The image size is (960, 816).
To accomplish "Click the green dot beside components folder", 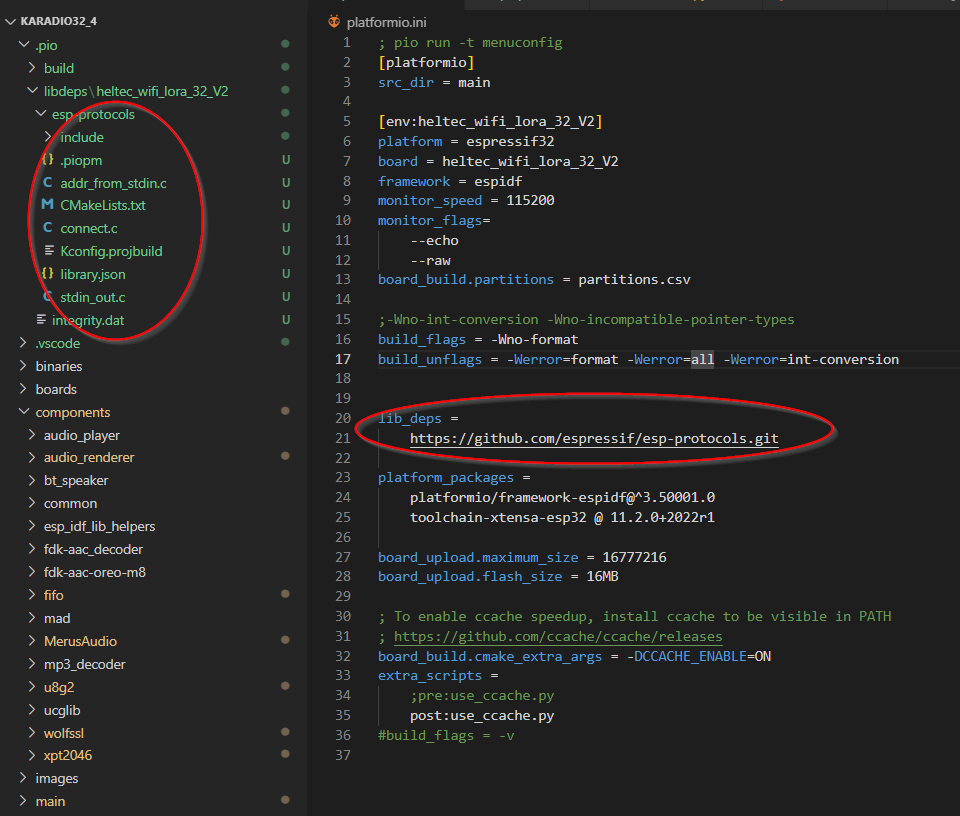I will coord(285,412).
